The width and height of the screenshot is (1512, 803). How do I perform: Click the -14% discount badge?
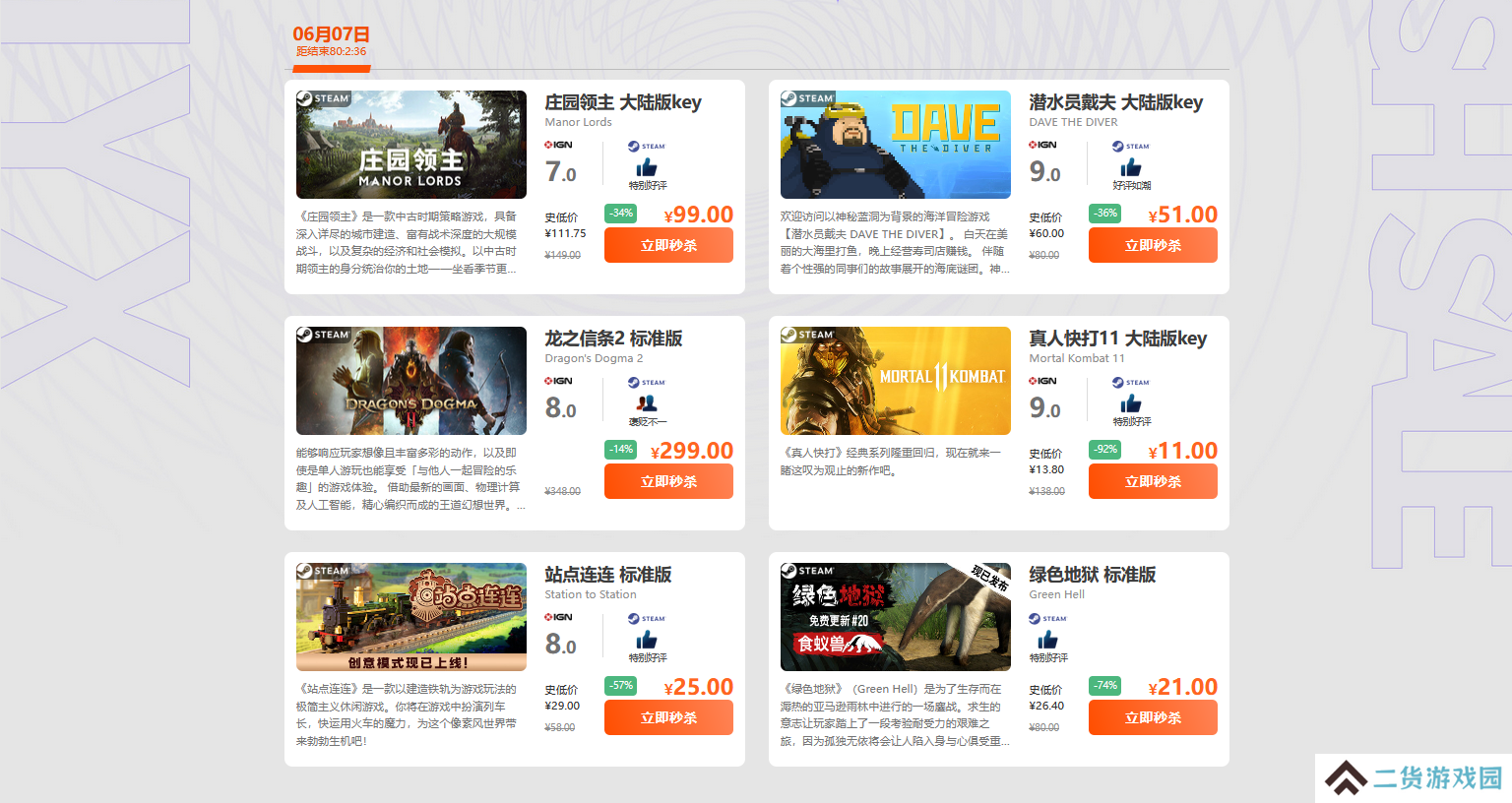[621, 449]
